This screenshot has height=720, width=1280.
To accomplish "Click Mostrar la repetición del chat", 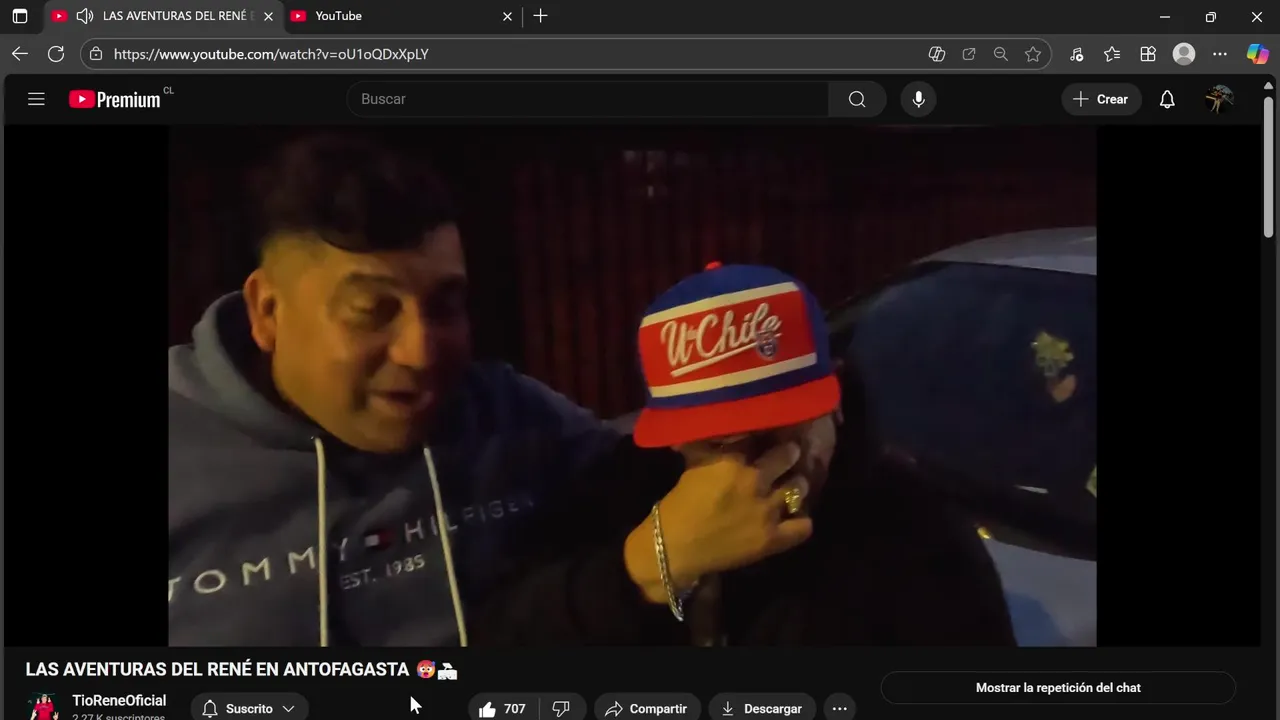I will pyautogui.click(x=1058, y=688).
